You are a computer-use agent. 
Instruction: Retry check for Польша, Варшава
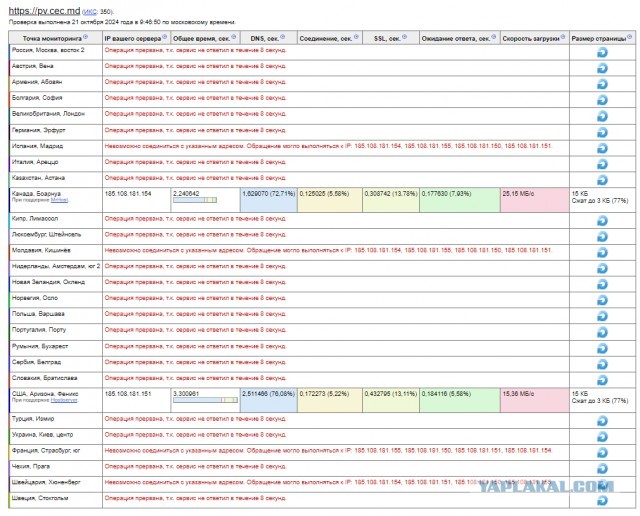pos(602,316)
